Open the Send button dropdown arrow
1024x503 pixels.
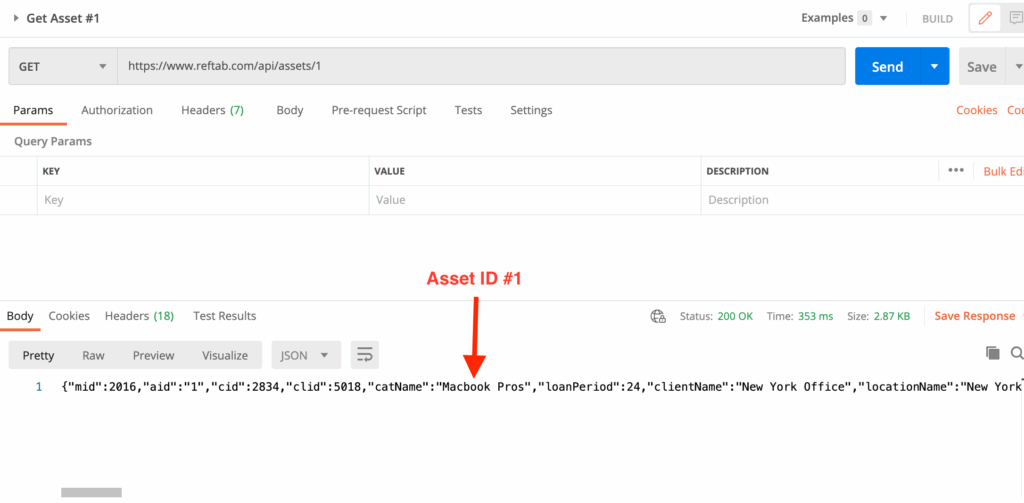point(934,67)
